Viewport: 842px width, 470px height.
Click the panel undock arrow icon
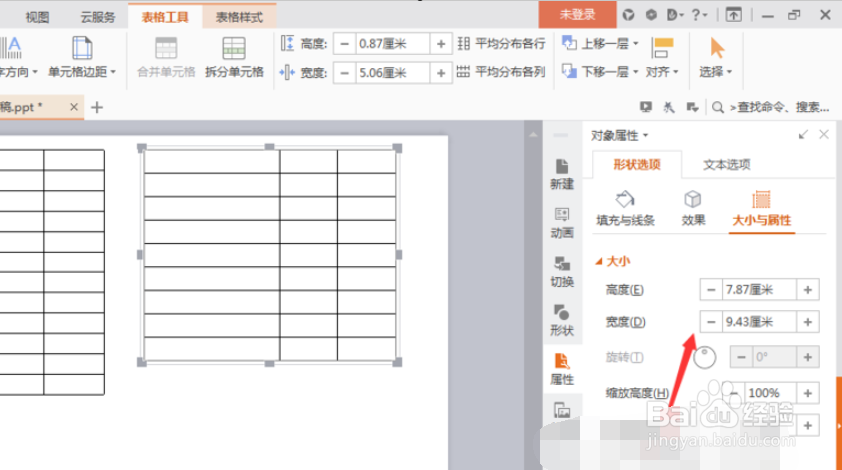click(x=803, y=134)
